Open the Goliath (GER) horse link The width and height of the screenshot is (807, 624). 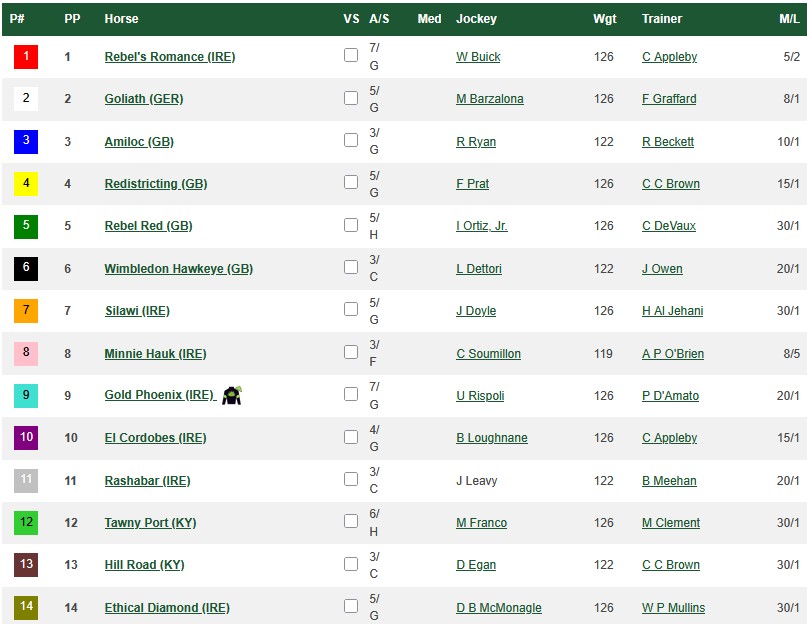tap(144, 99)
